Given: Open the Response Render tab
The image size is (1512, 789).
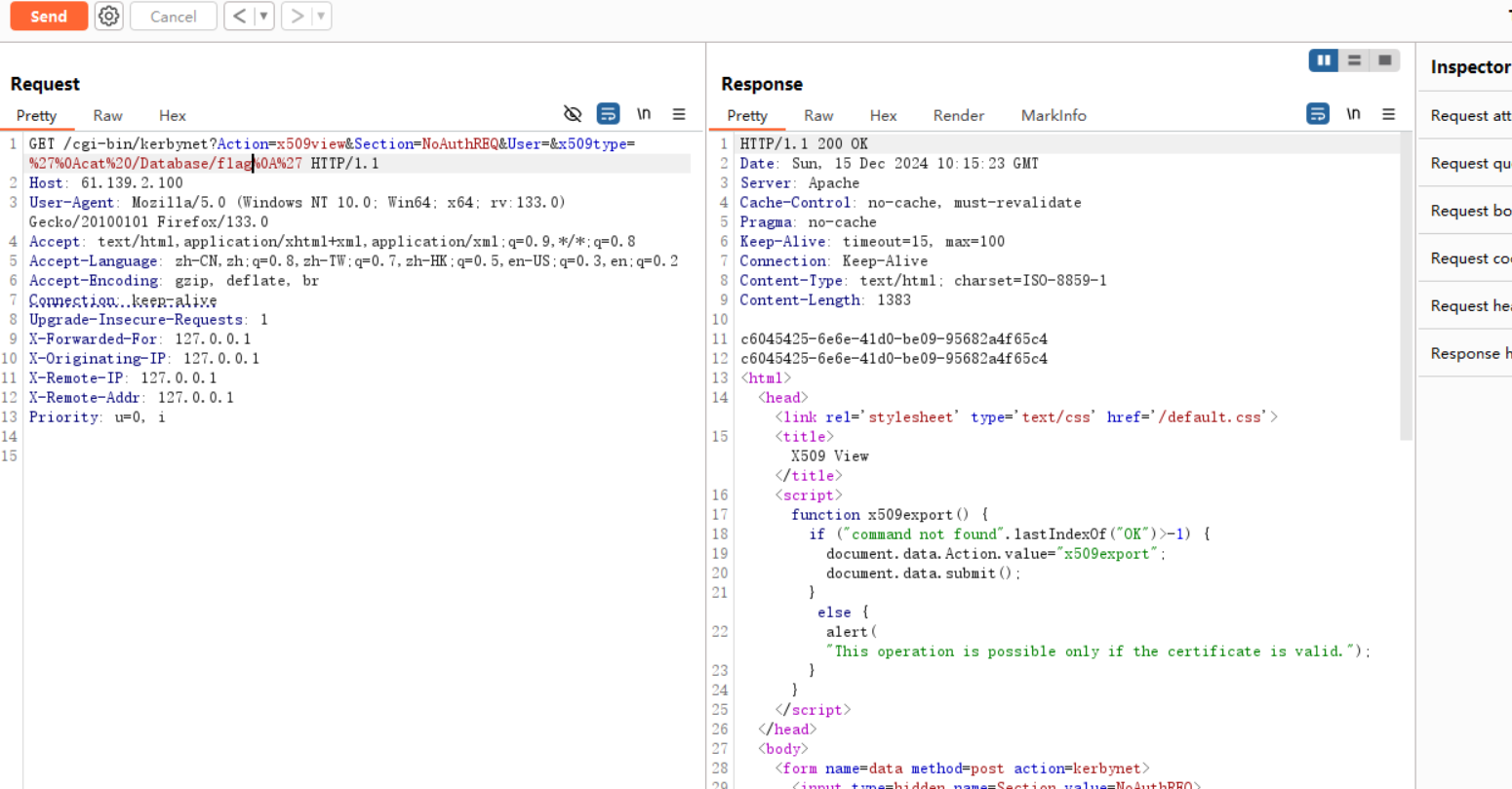Looking at the screenshot, I should (958, 115).
